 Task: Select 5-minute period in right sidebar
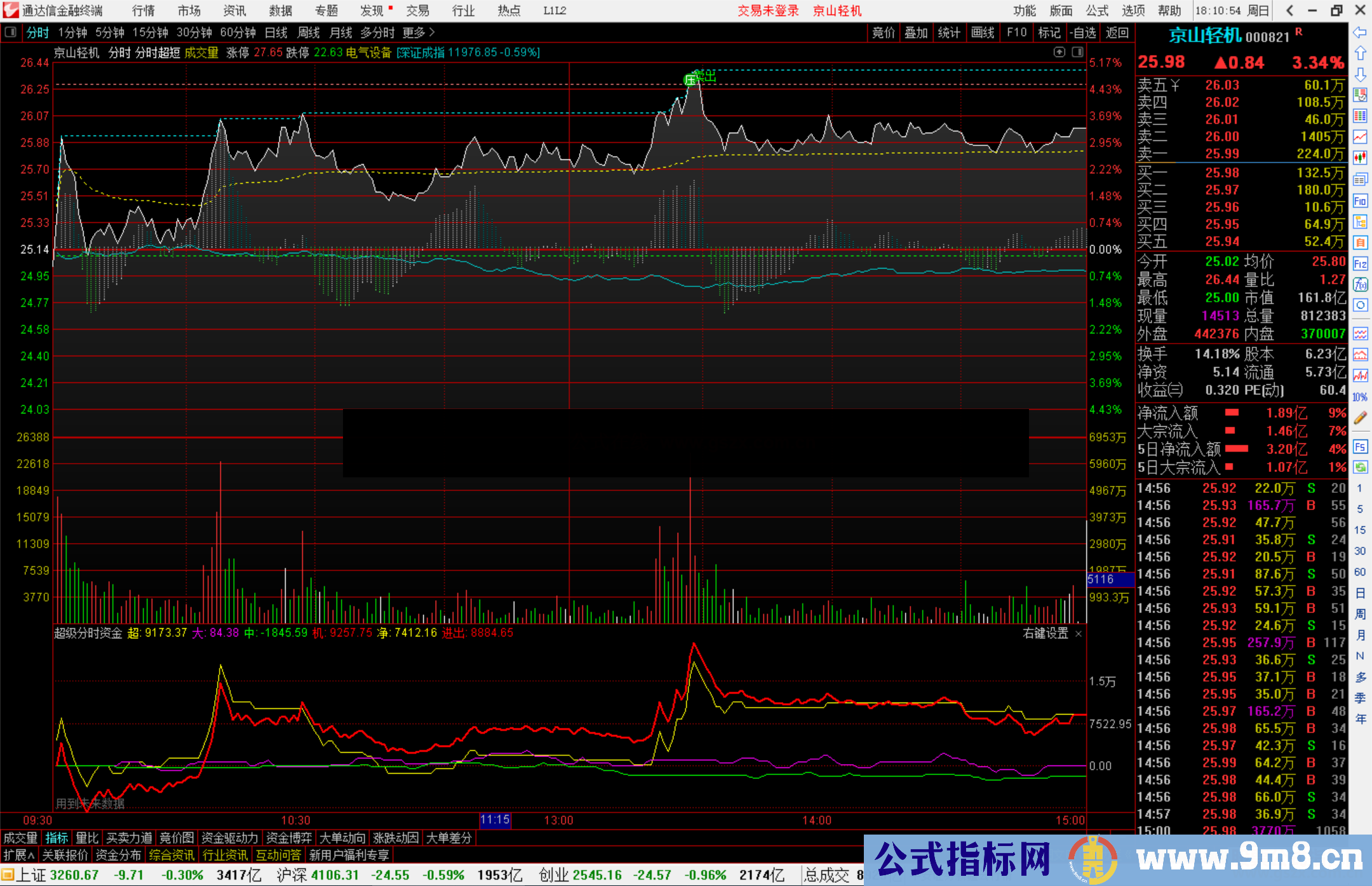(1359, 509)
